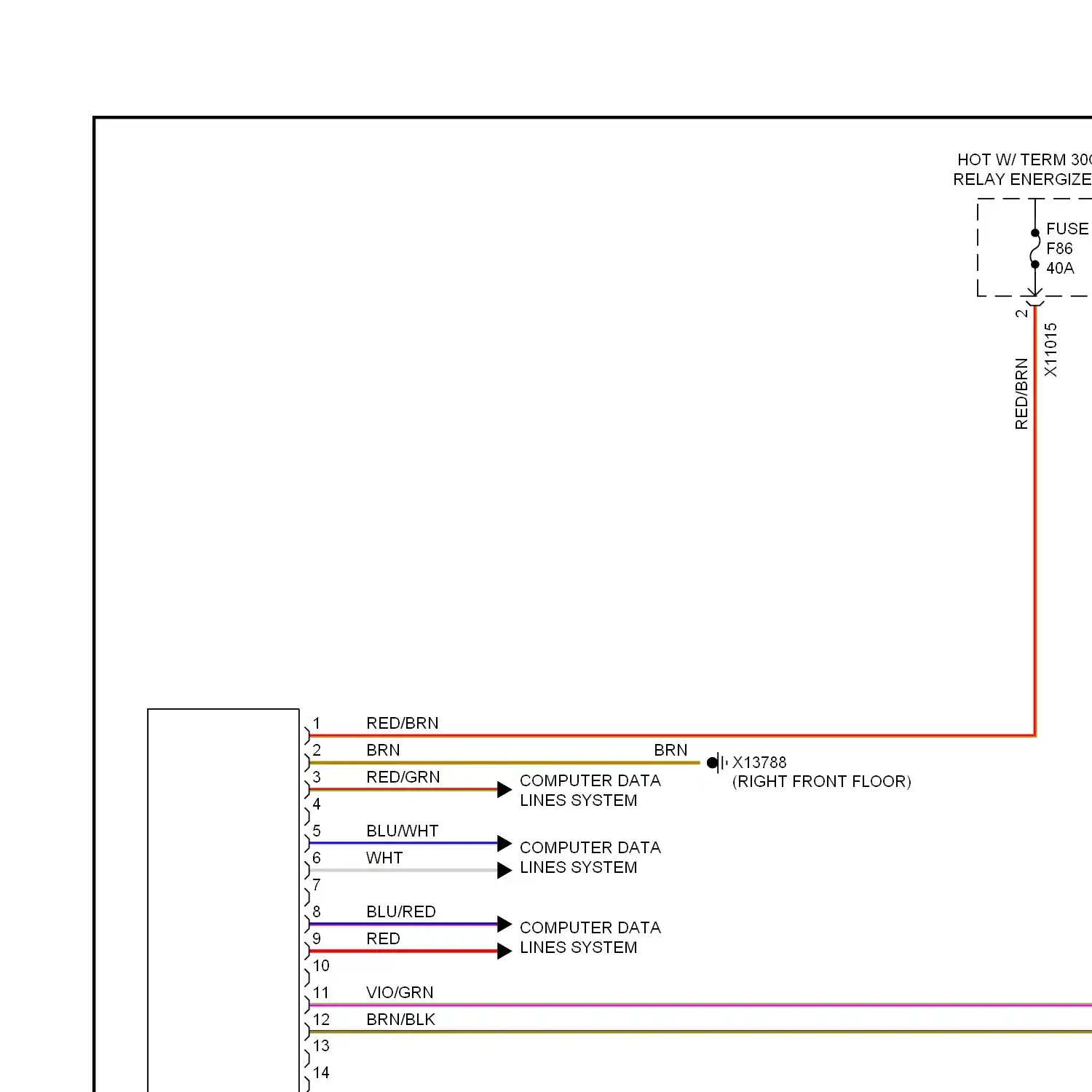Select pin number '4' on the module connector

tap(317, 804)
